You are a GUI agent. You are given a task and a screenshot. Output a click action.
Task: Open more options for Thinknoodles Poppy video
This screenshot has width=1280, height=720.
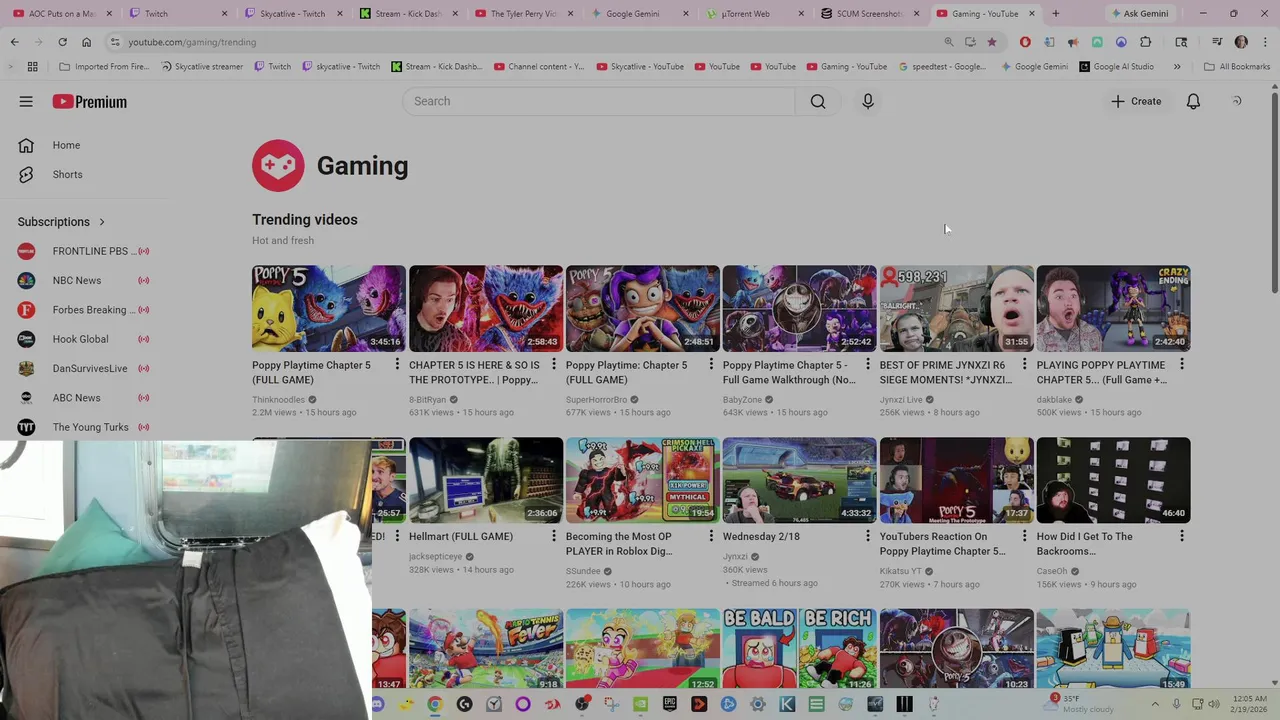(x=397, y=364)
